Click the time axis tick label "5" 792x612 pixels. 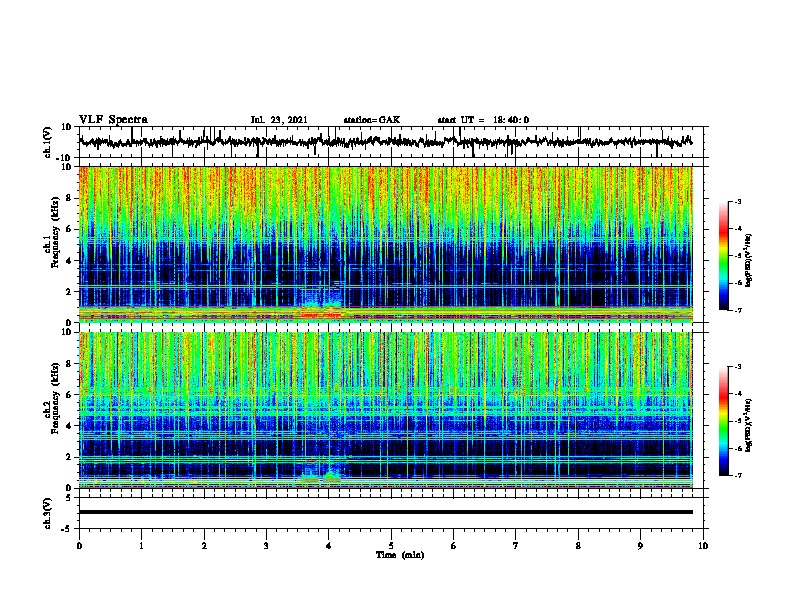tap(391, 545)
